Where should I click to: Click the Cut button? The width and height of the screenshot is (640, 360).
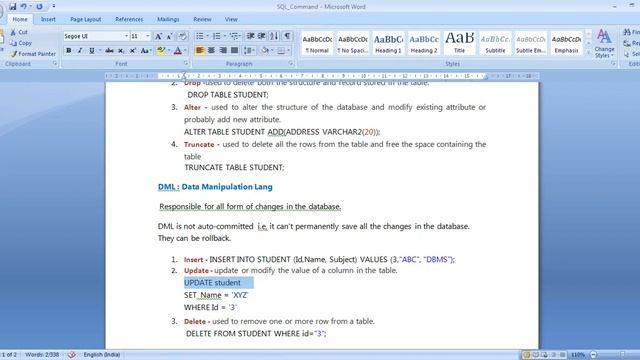(19, 32)
